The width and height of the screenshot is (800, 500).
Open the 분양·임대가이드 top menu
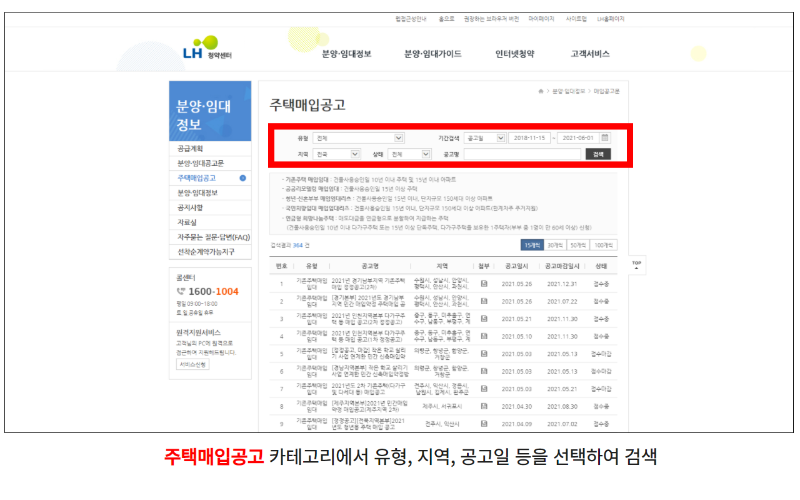coord(433,54)
